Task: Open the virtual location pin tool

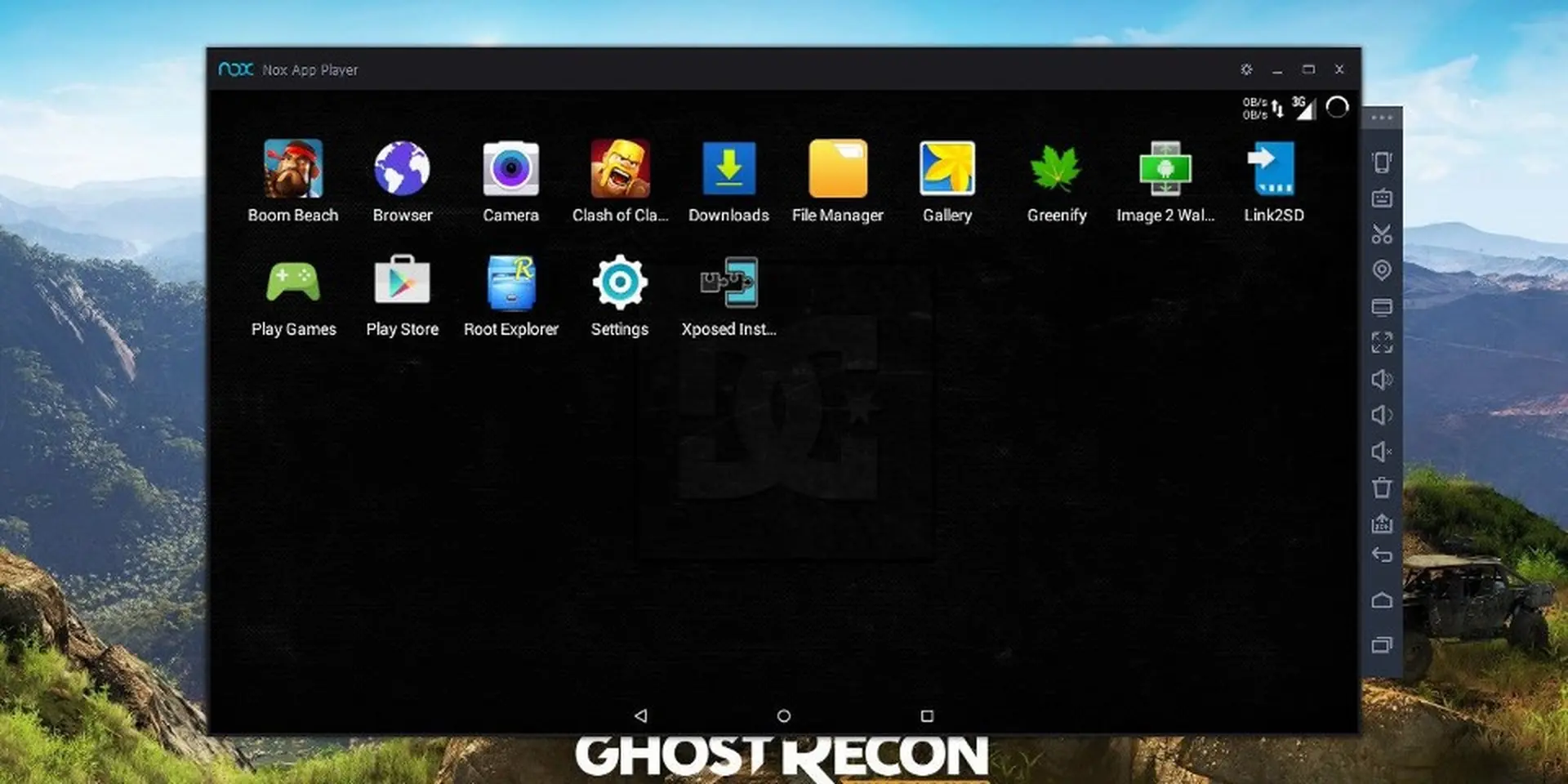Action: 1382,270
